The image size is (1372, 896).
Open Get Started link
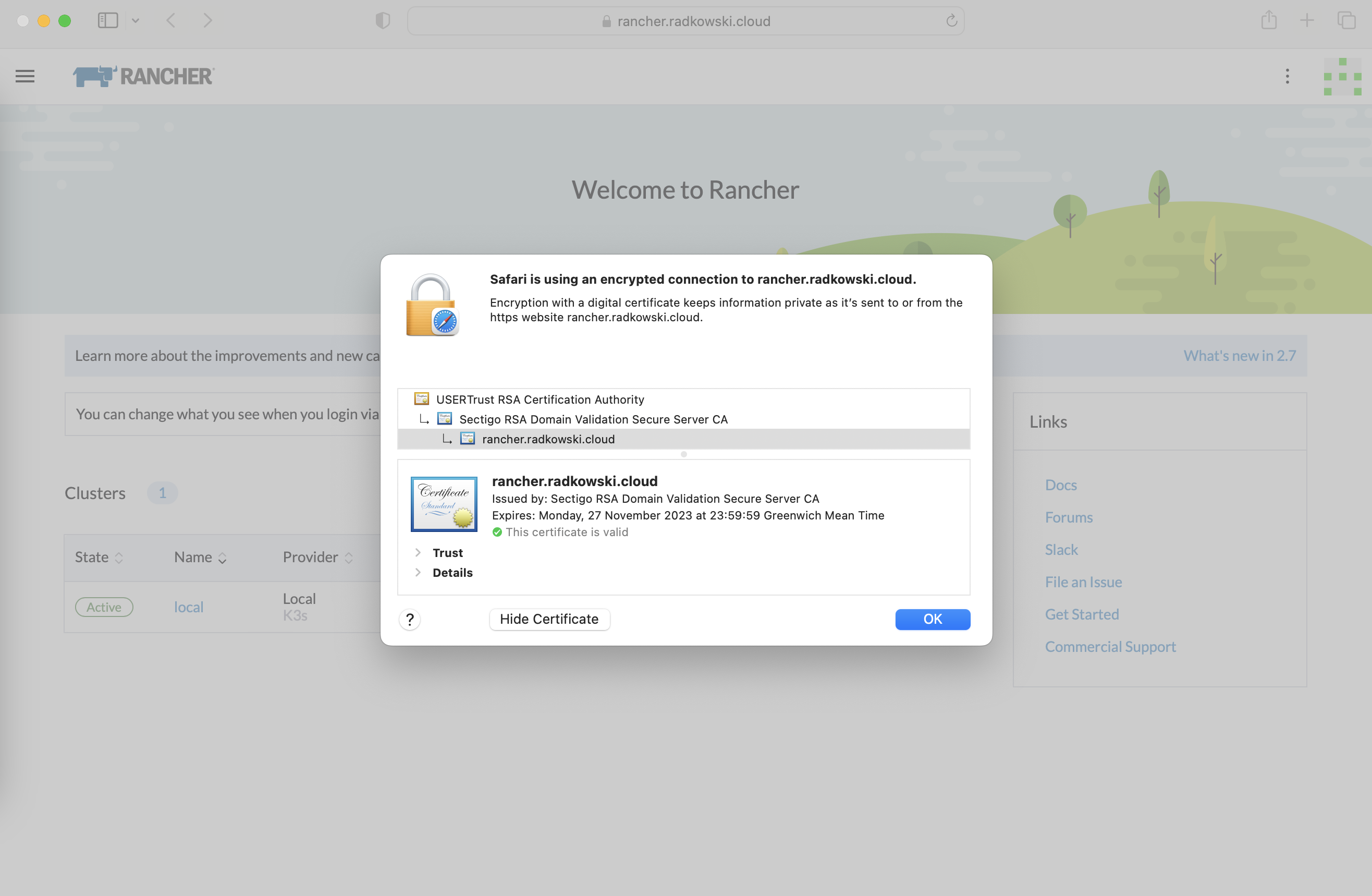[x=1082, y=614]
